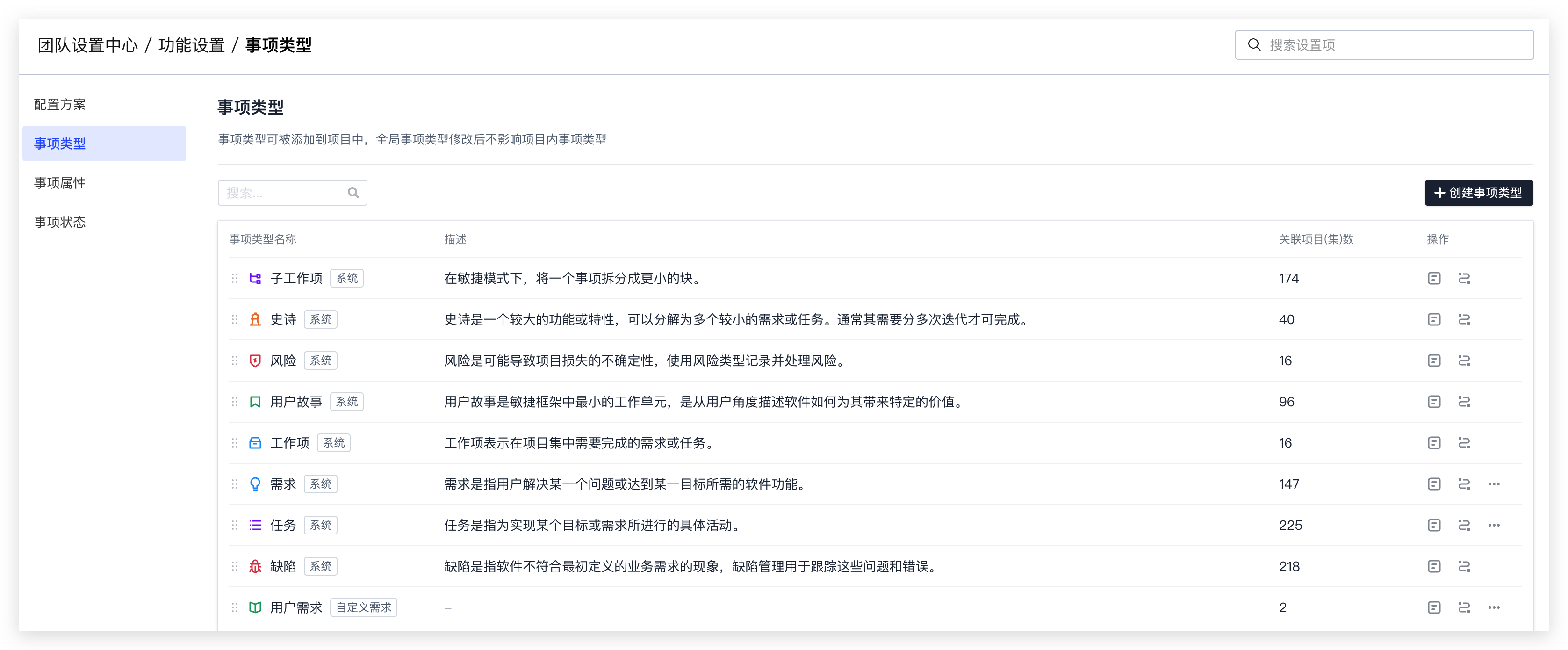Open view config icon for 风险 row

(x=1433, y=360)
